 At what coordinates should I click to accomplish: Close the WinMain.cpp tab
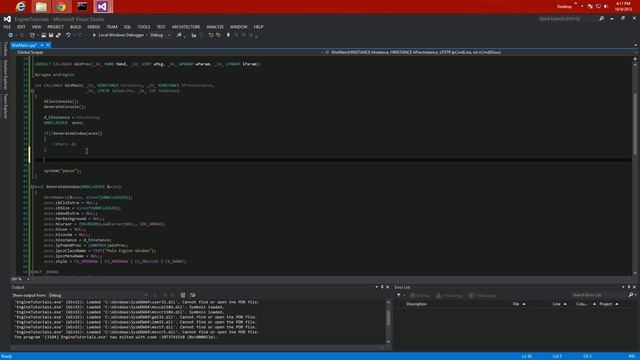pyautogui.click(x=48, y=45)
